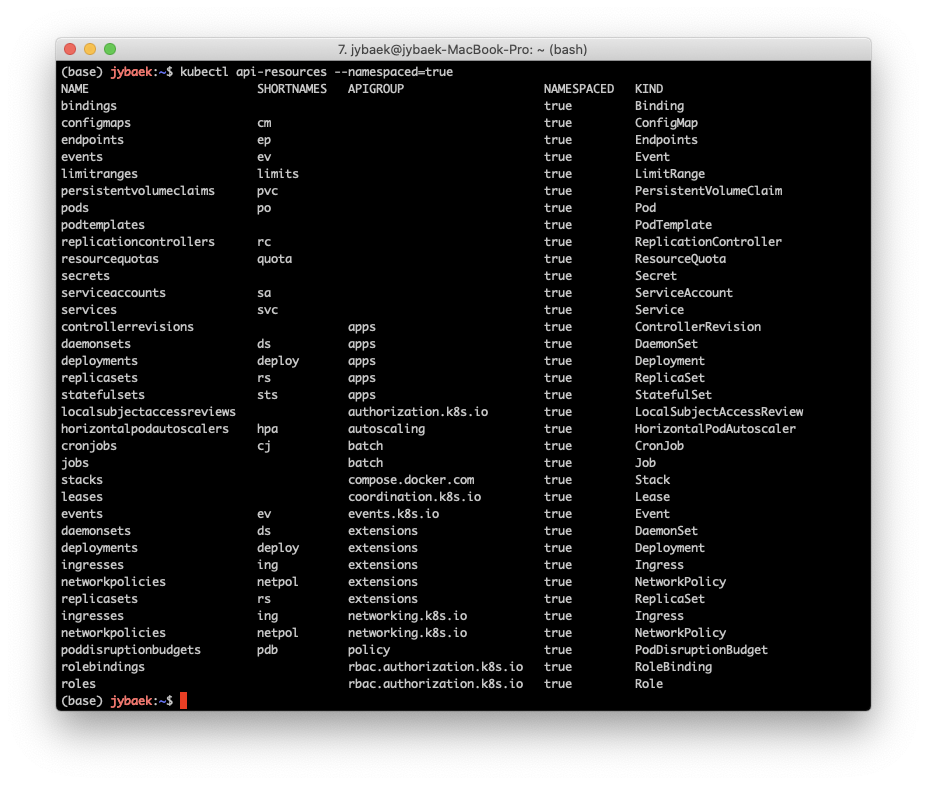Click the 'cj' shortname

point(264,446)
